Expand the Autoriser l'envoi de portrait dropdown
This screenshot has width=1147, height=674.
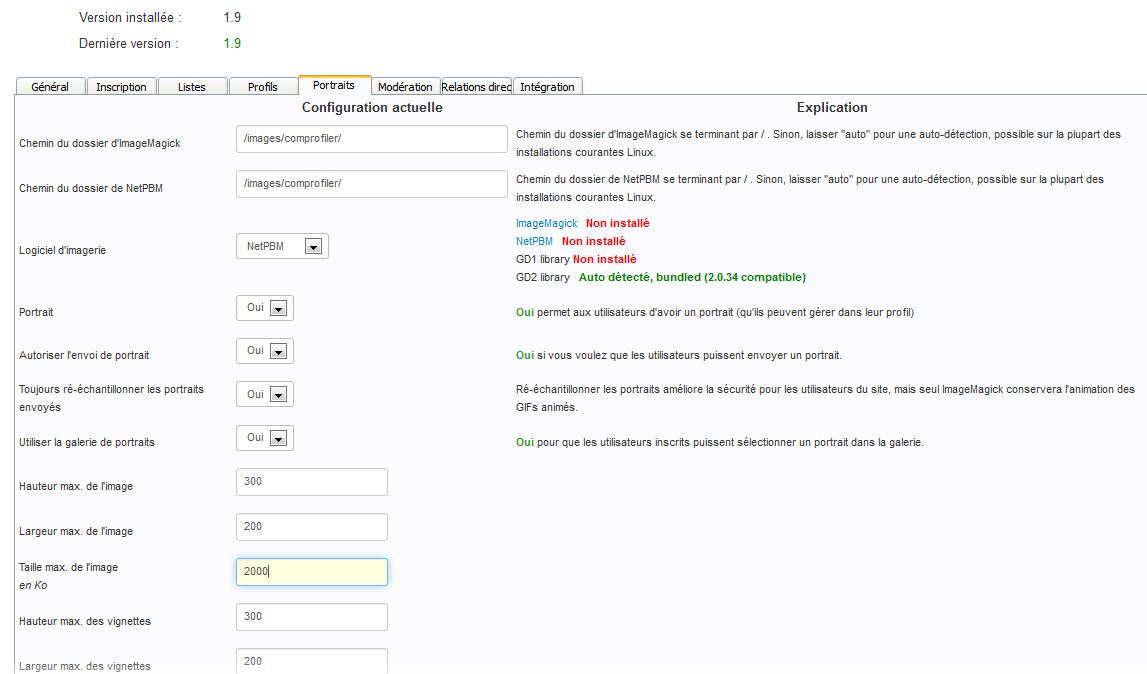point(265,351)
